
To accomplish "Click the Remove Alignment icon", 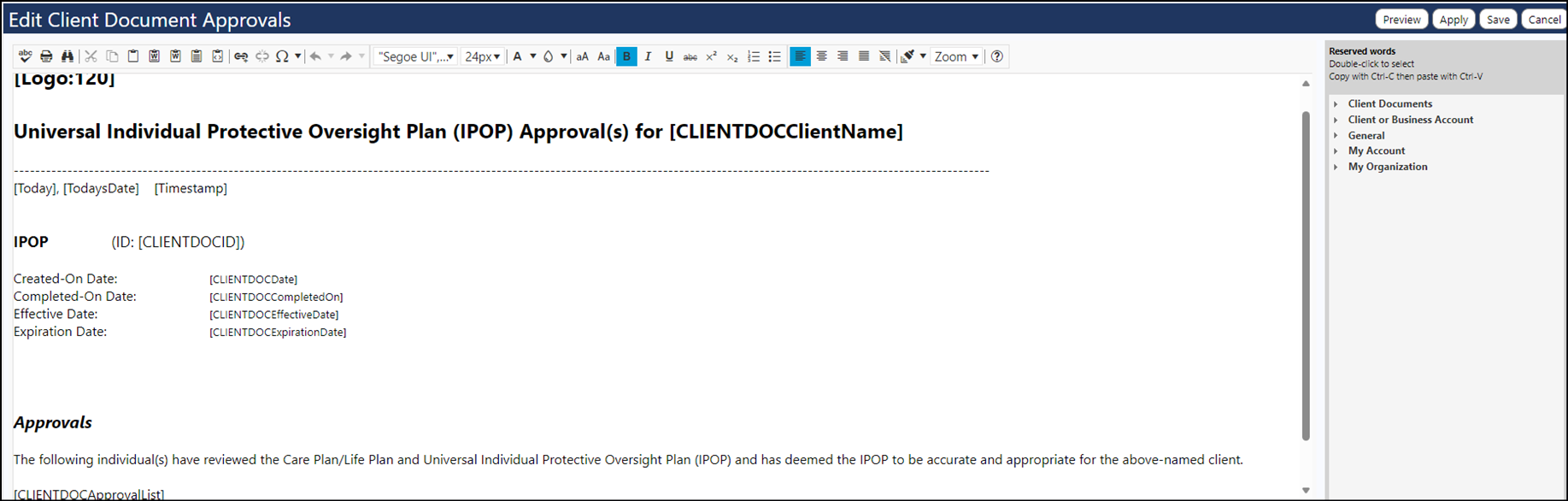I will pyautogui.click(x=885, y=56).
